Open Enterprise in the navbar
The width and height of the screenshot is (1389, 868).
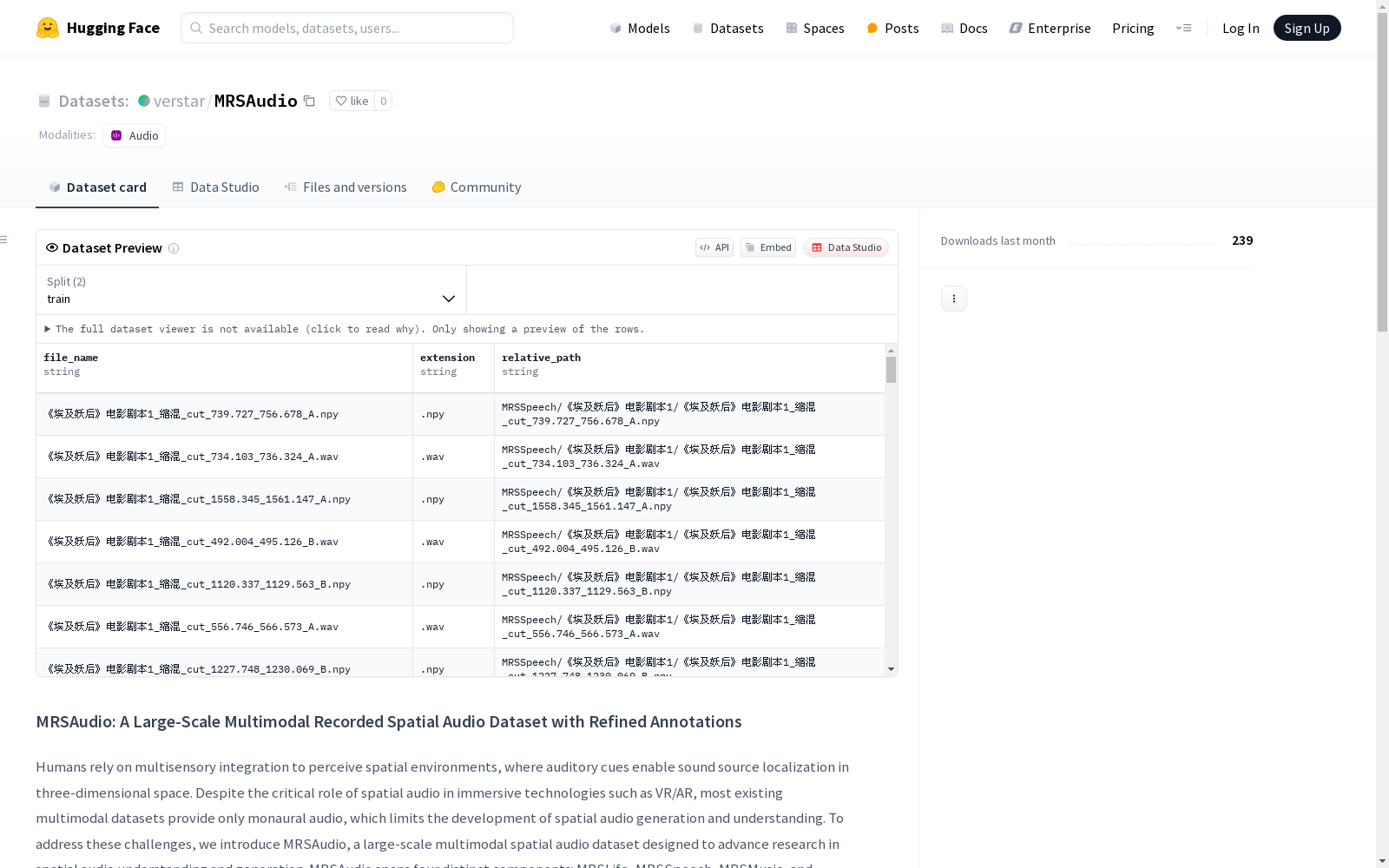point(1050,28)
